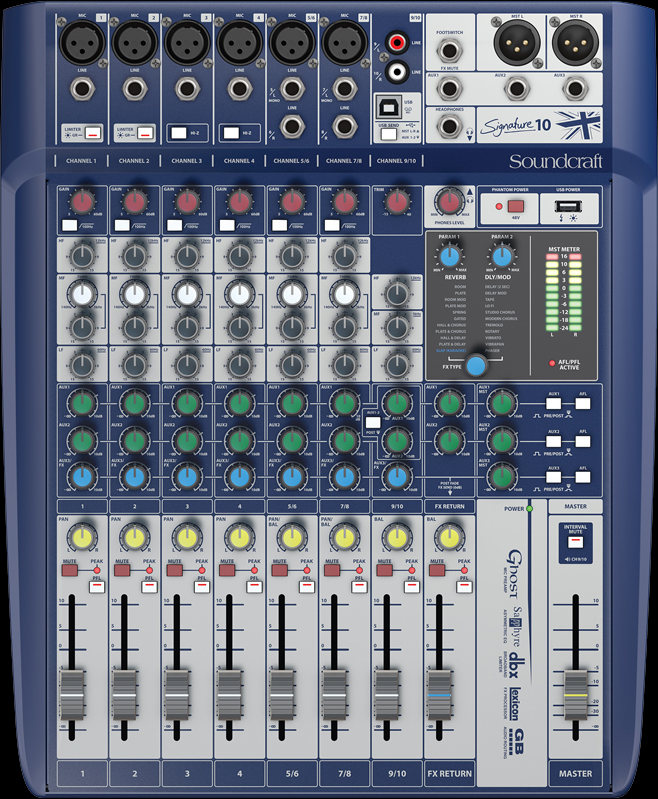
Task: Click the AUX1 output jack
Action: coord(449,88)
